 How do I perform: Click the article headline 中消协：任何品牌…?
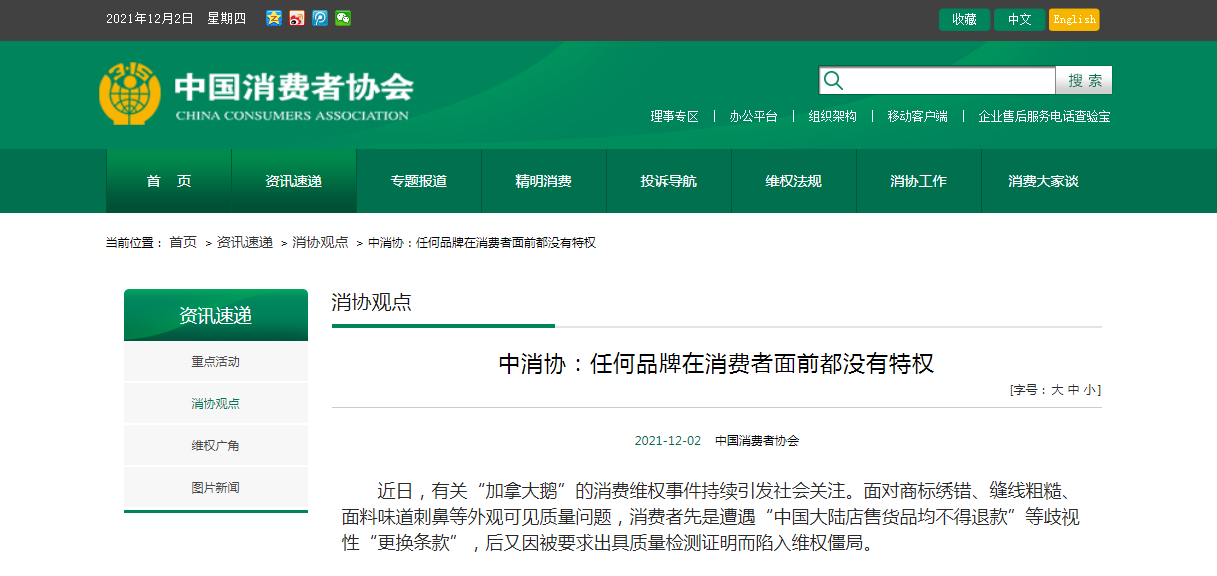pyautogui.click(x=717, y=363)
